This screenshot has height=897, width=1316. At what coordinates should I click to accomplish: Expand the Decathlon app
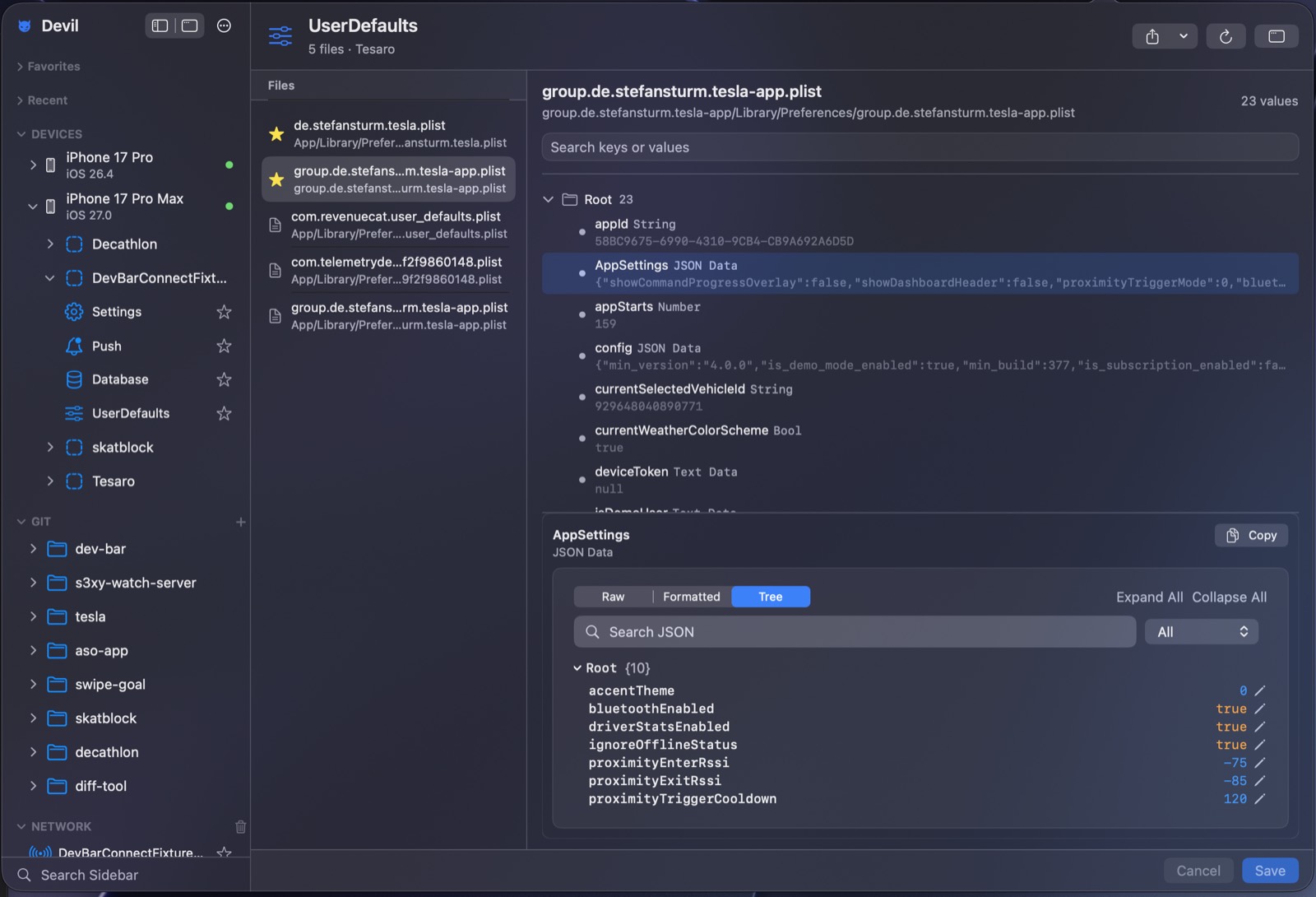pos(50,244)
